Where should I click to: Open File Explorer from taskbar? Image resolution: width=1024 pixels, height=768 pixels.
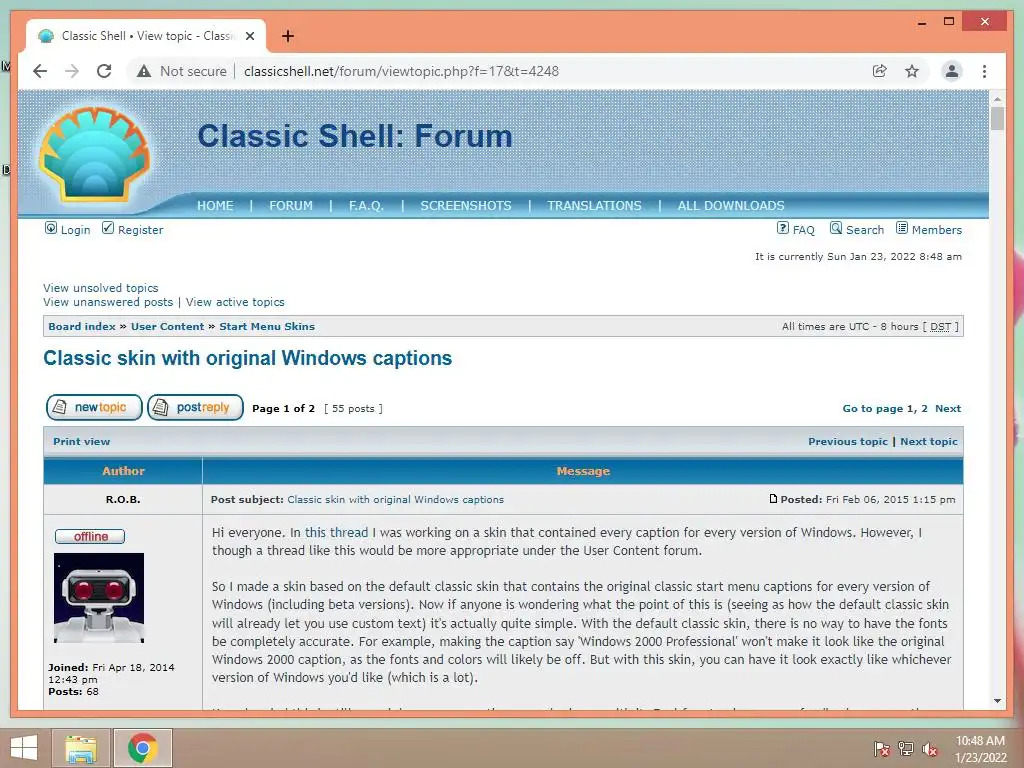pos(82,748)
